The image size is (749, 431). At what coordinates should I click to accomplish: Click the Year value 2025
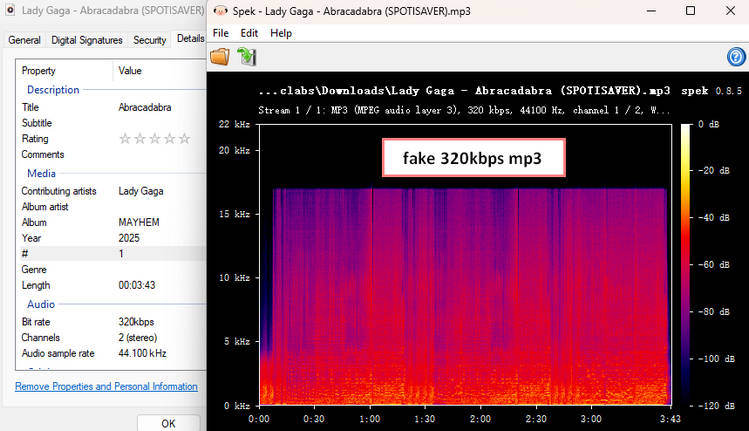[x=129, y=238]
